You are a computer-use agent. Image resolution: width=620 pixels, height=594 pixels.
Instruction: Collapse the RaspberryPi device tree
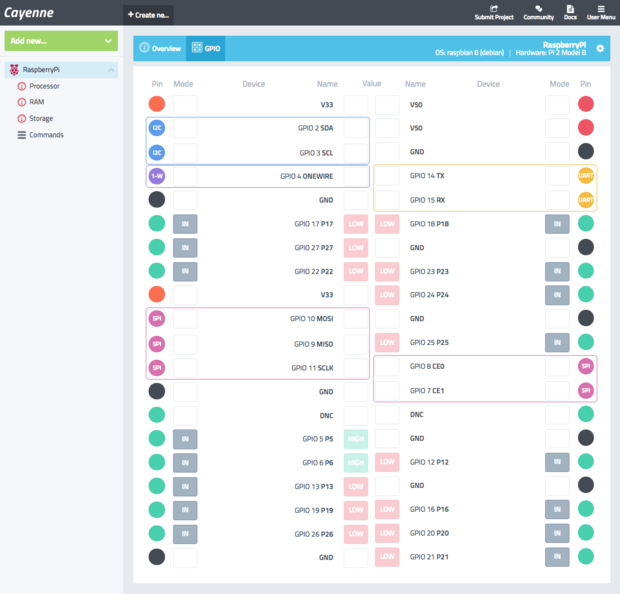(x=111, y=70)
